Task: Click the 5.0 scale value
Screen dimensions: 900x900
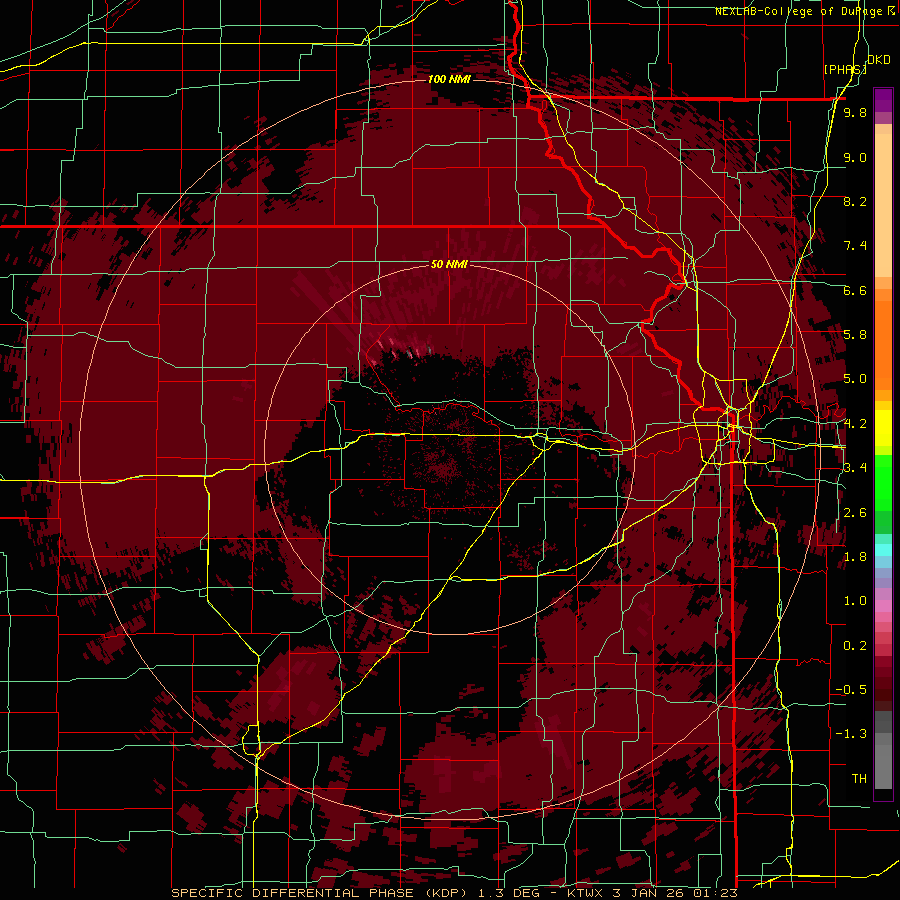Action: click(x=855, y=379)
